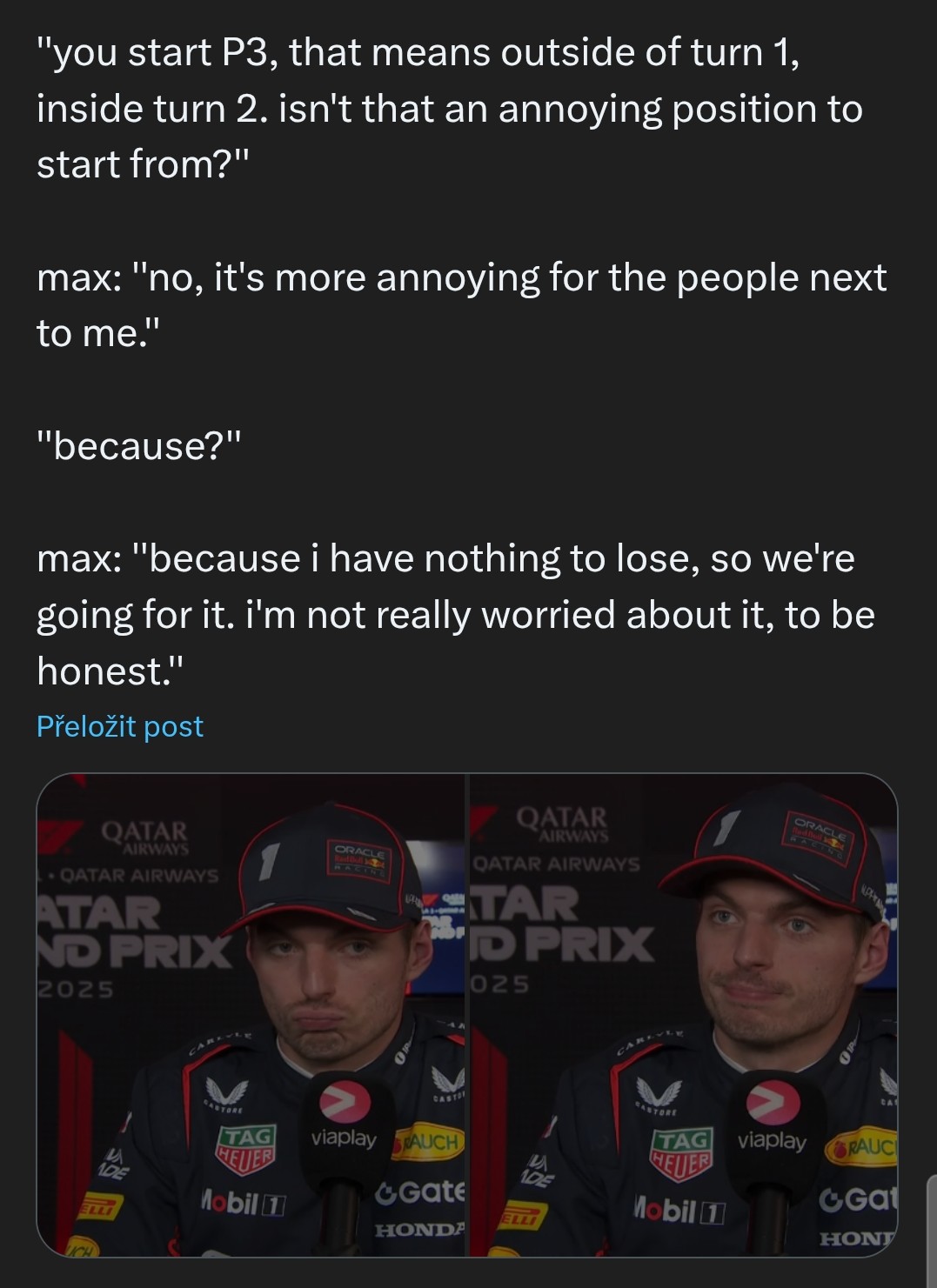Click the "you start P3" question paragraph
Image resolution: width=937 pixels, height=1288 pixels.
[x=449, y=109]
